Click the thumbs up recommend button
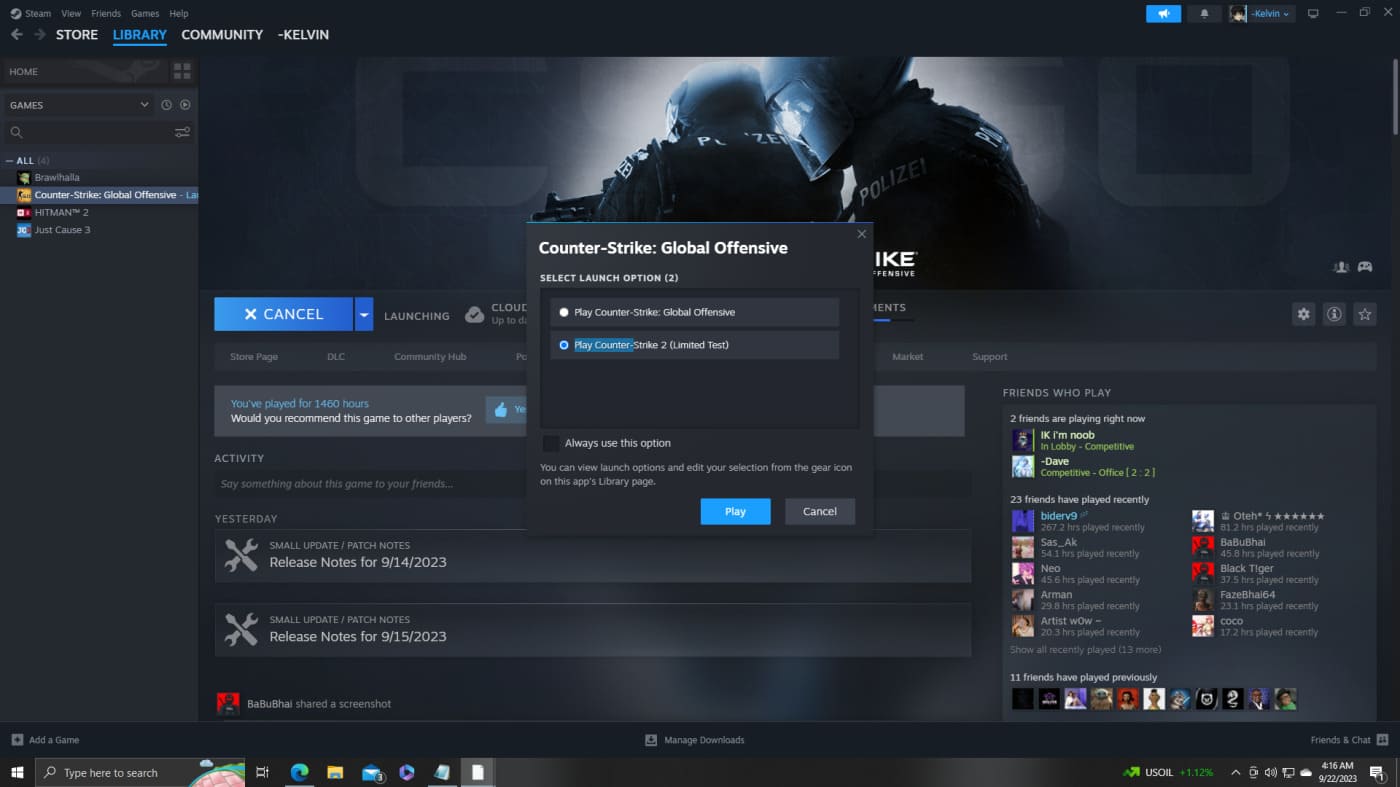Viewport: 1400px width, 787px height. (507, 409)
